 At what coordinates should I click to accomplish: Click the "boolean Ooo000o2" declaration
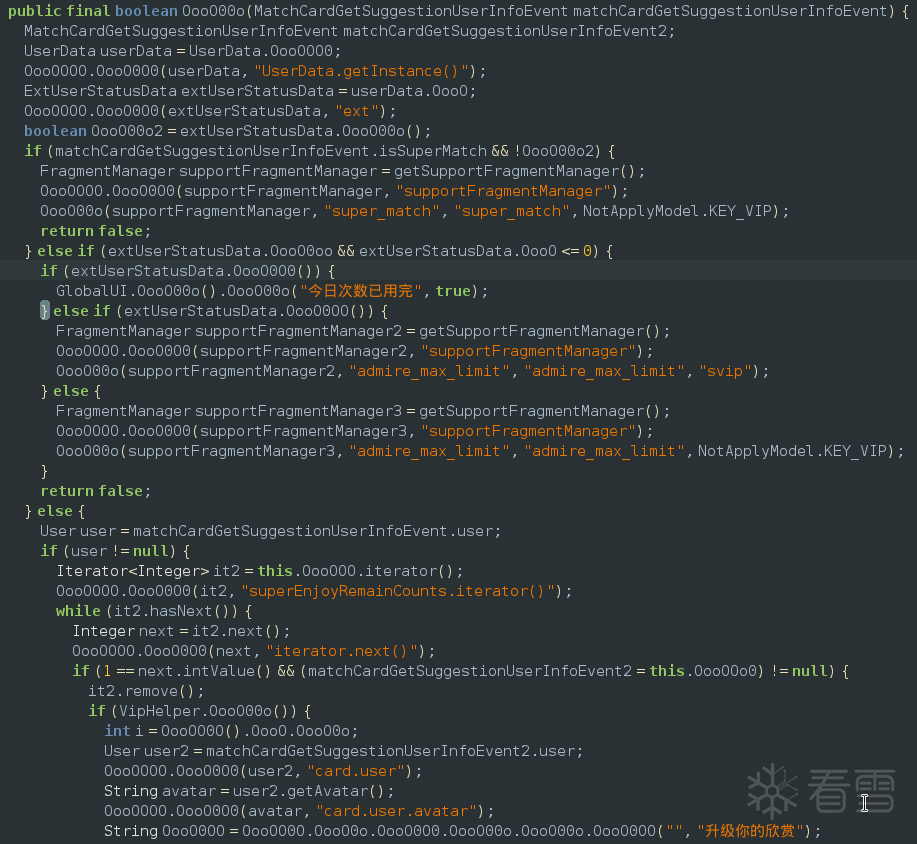(94, 132)
